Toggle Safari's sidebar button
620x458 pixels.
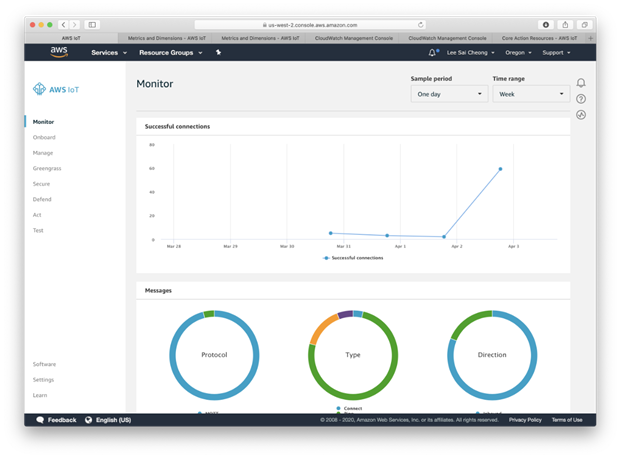pyautogui.click(x=92, y=25)
